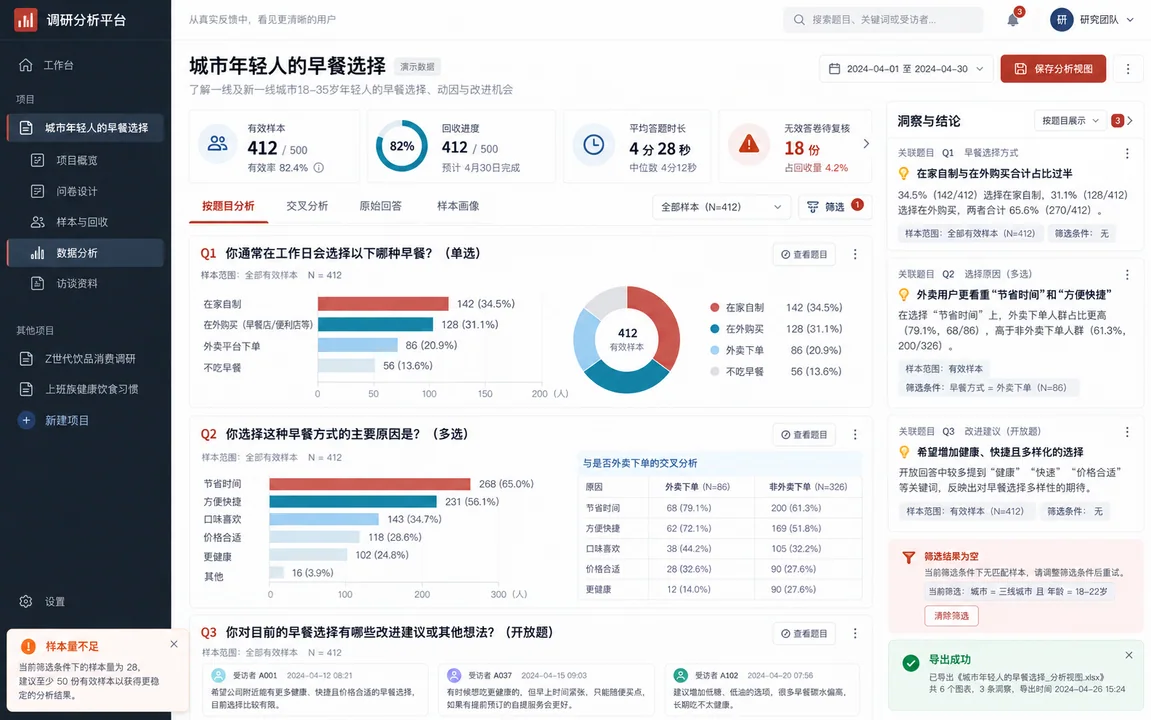Click the 导出成功 green check icon

(x=911, y=663)
